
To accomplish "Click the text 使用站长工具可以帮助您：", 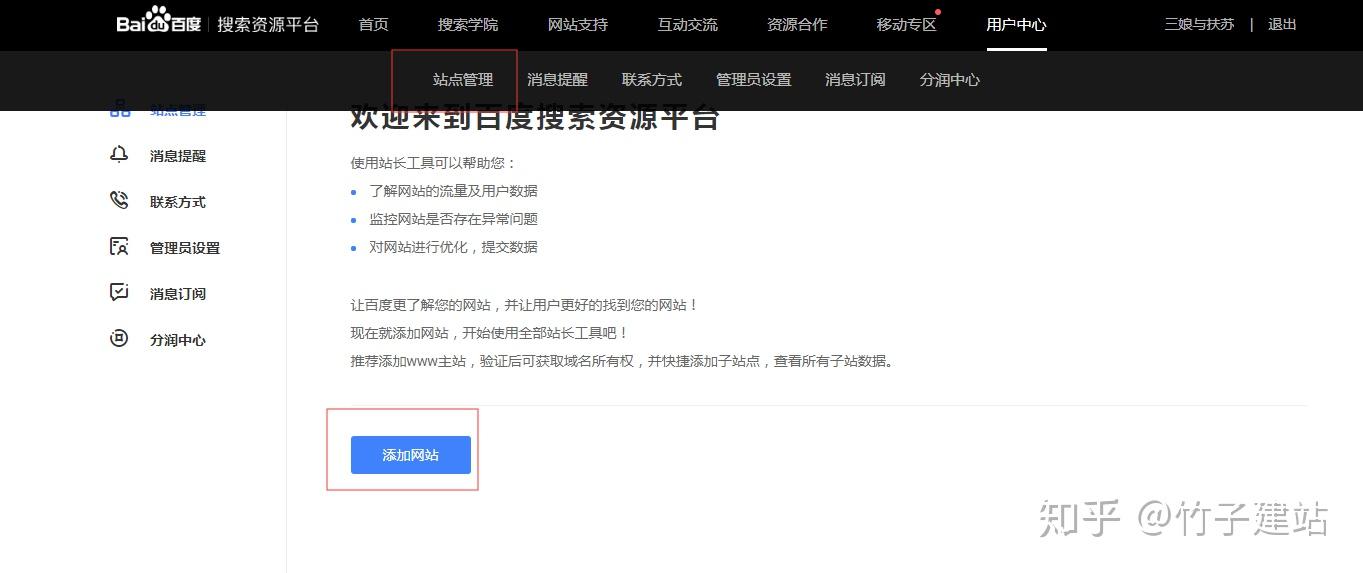I will point(434,163).
